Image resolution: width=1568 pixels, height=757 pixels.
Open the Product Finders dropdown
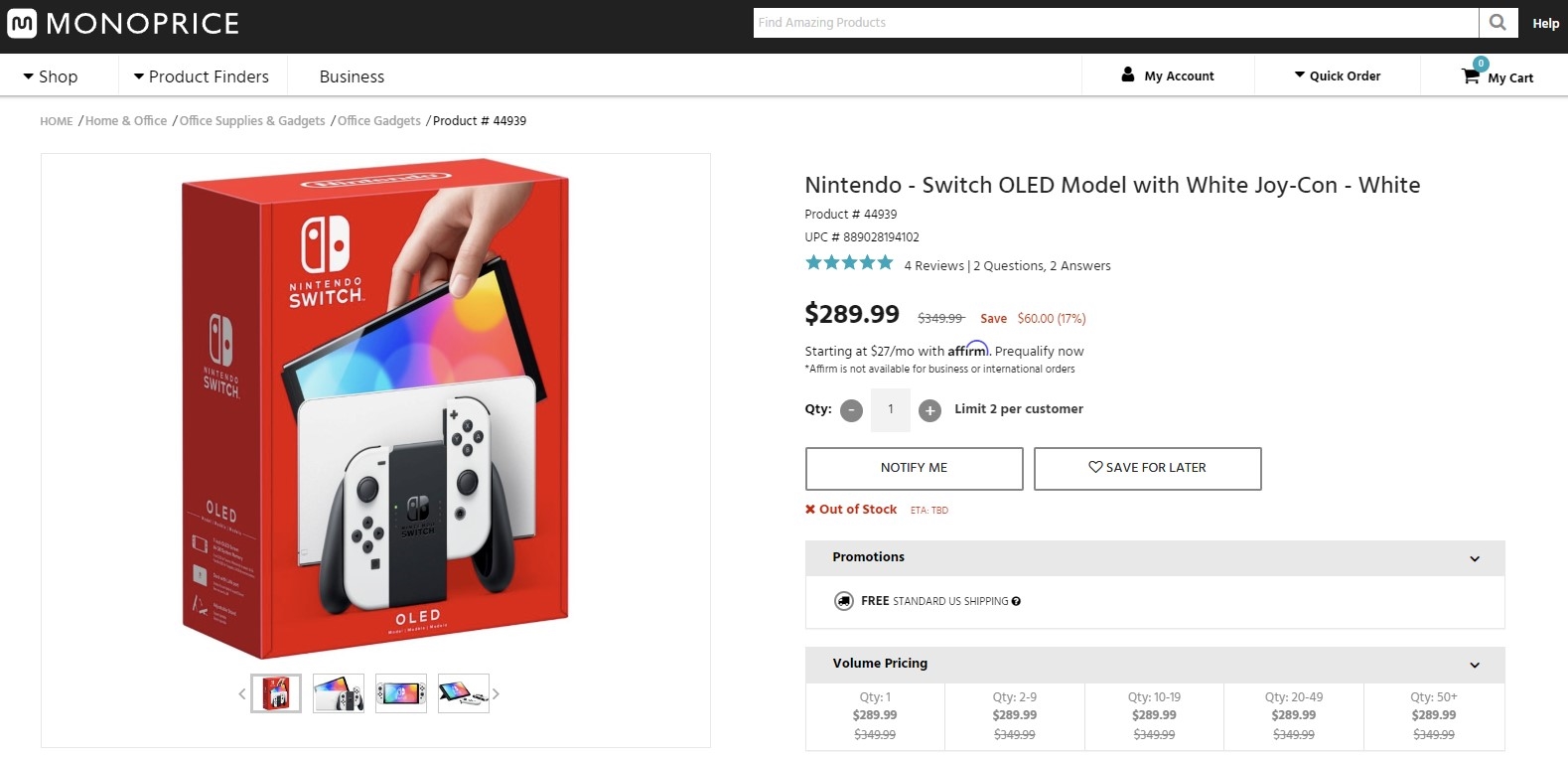pos(202,76)
